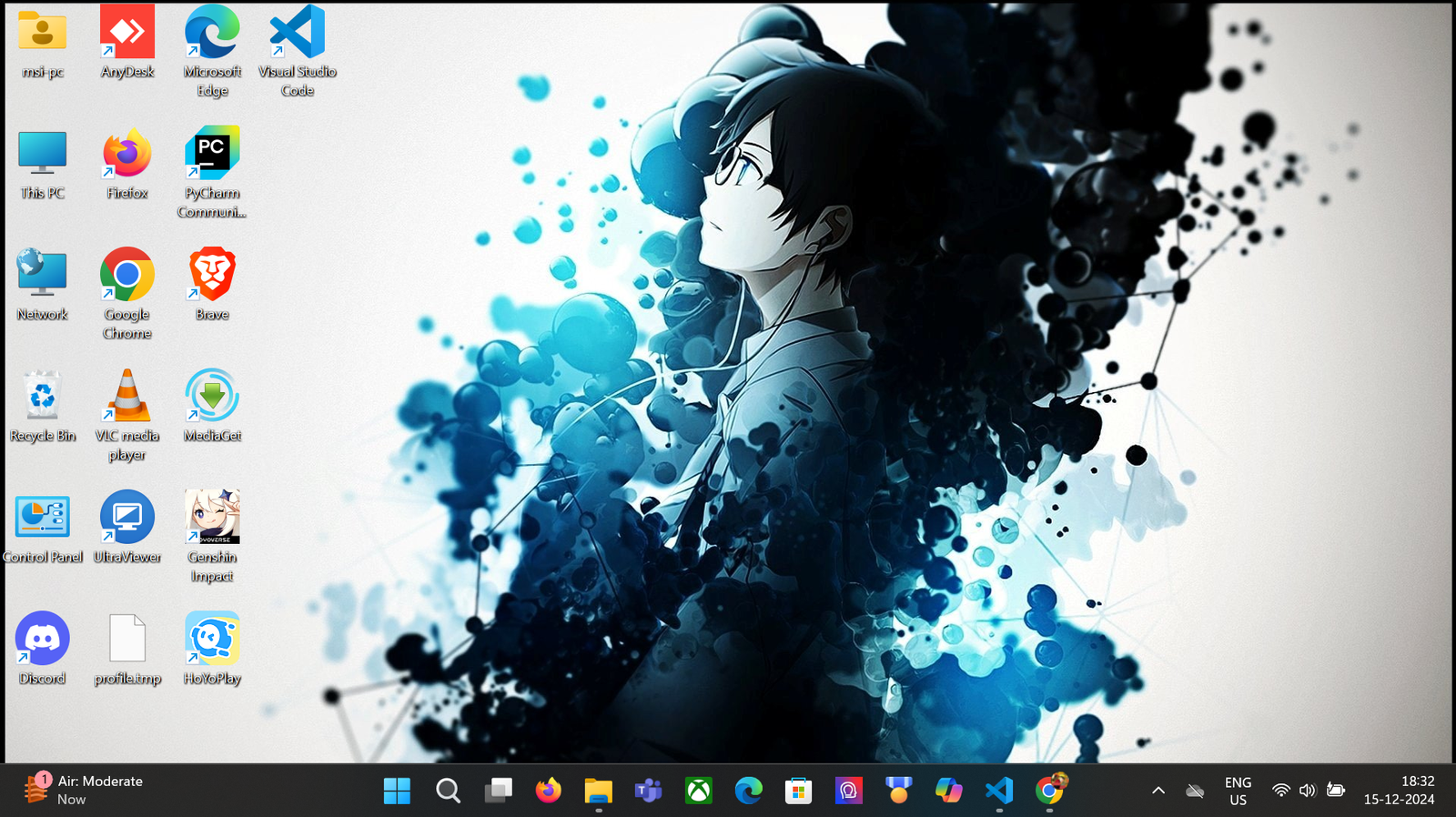The image size is (1456, 817).
Task: Select the PyCharm Community desktop shortcut
Action: click(x=212, y=173)
